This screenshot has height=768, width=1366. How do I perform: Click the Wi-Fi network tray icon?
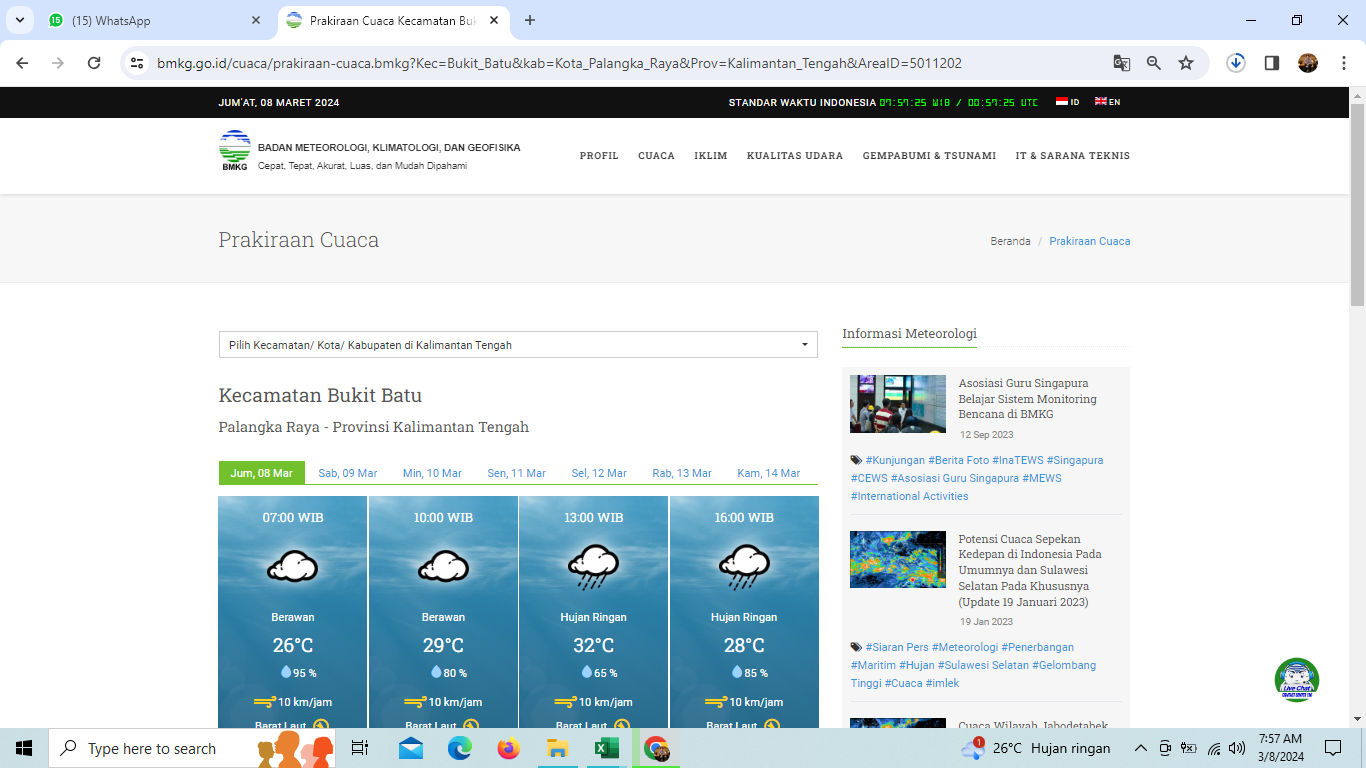click(1214, 748)
